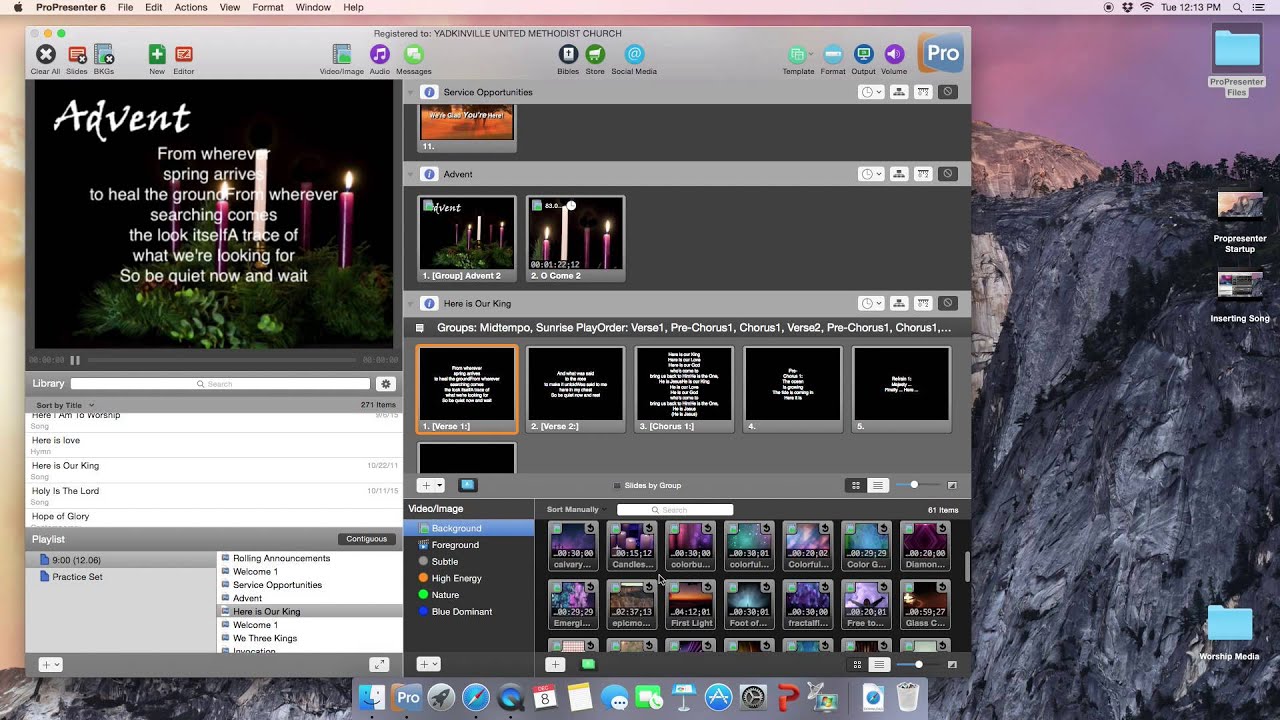Clear slides with the Slides icon

click(77, 55)
